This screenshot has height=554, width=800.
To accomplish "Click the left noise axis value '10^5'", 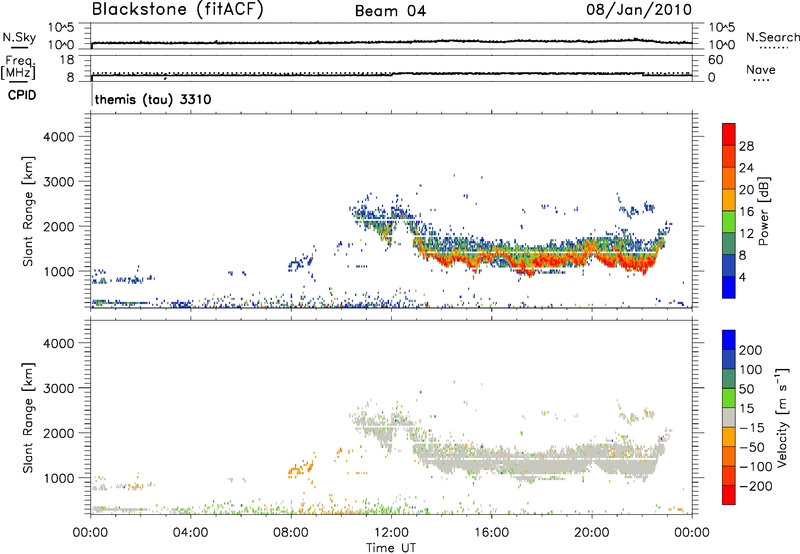I will pos(61,28).
